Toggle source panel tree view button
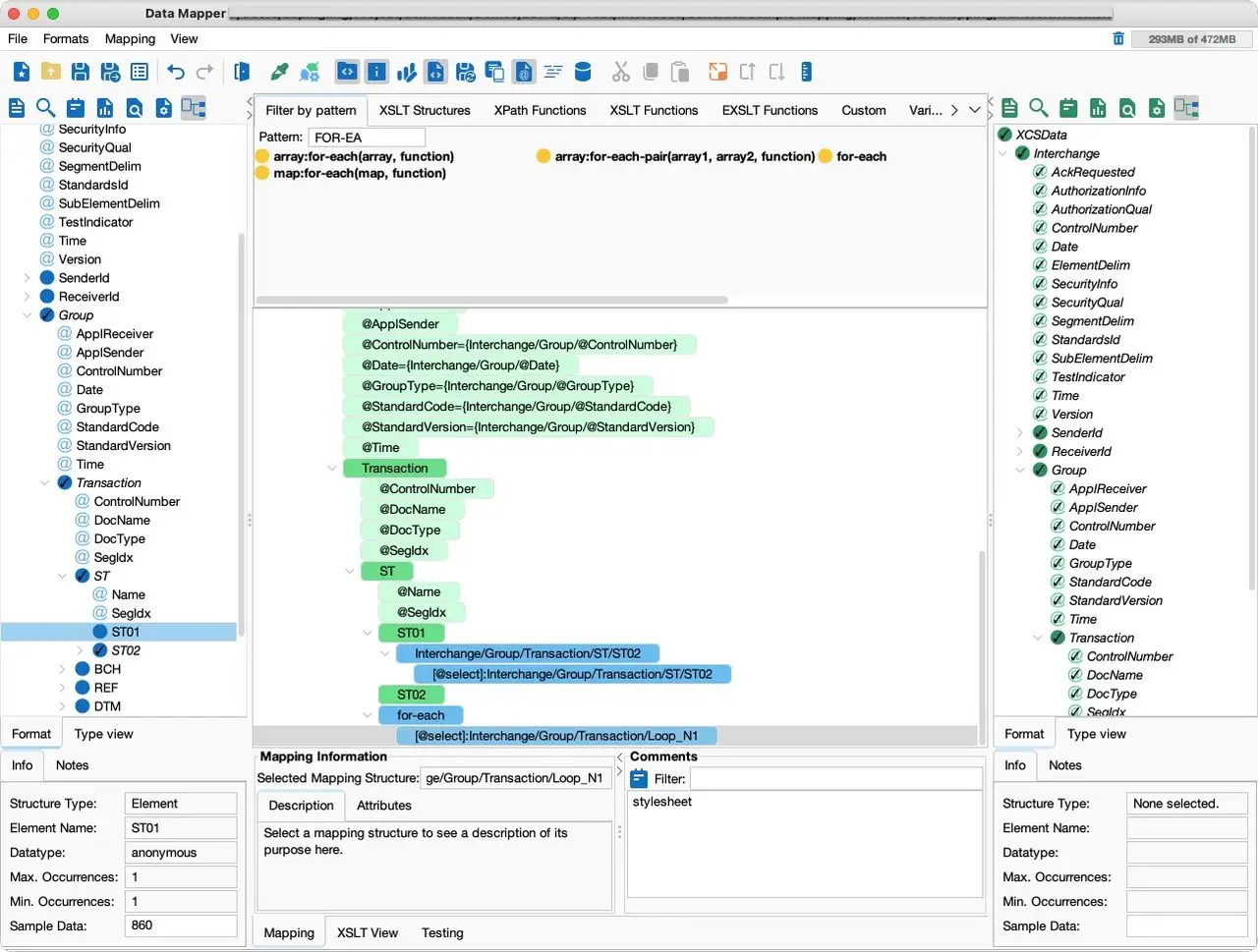The image size is (1258, 952). coord(194,108)
